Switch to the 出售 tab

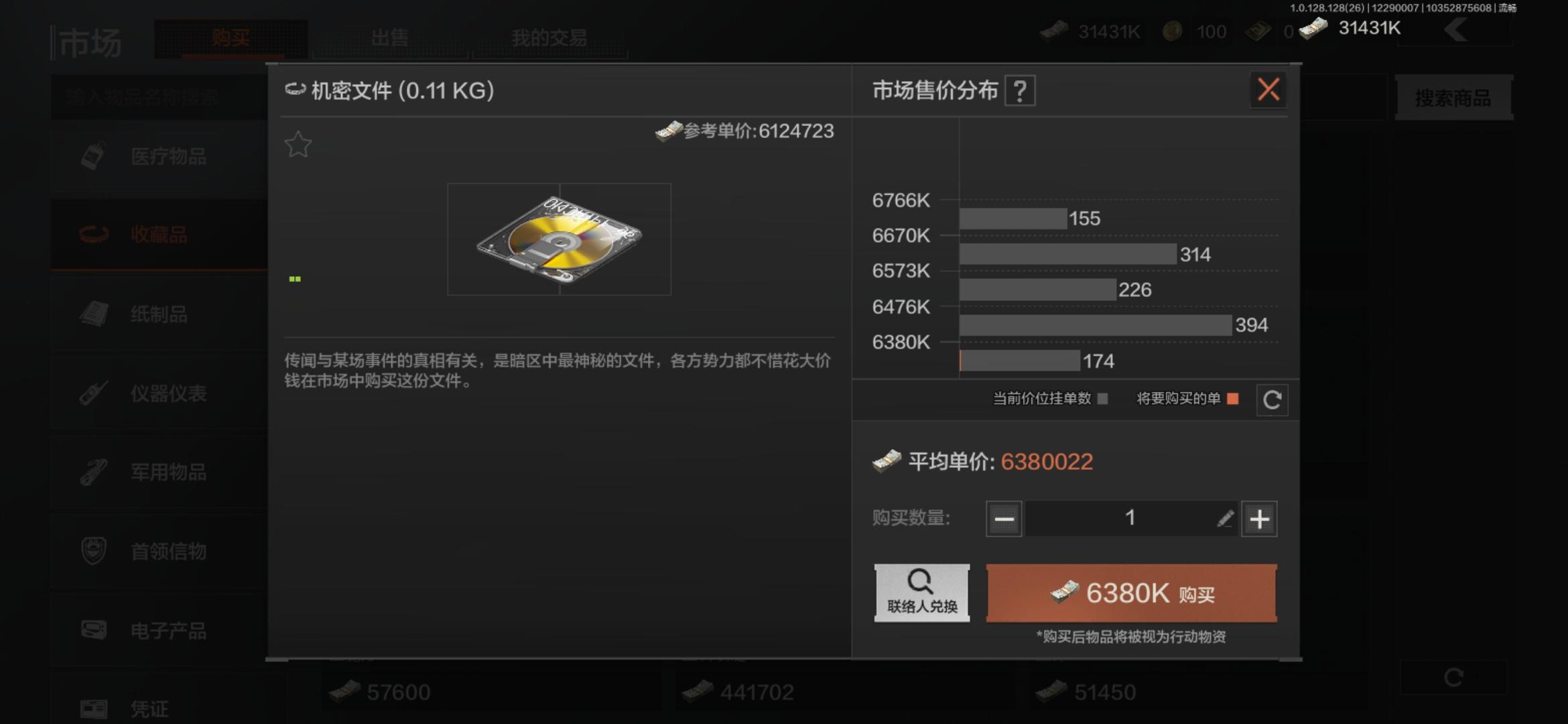pyautogui.click(x=390, y=38)
